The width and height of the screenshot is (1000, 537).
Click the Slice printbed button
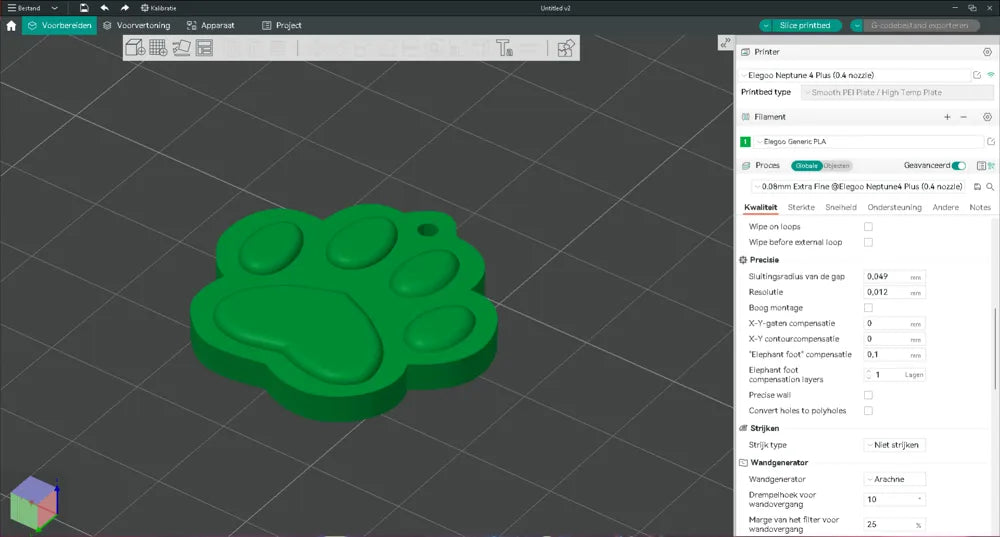(x=800, y=25)
